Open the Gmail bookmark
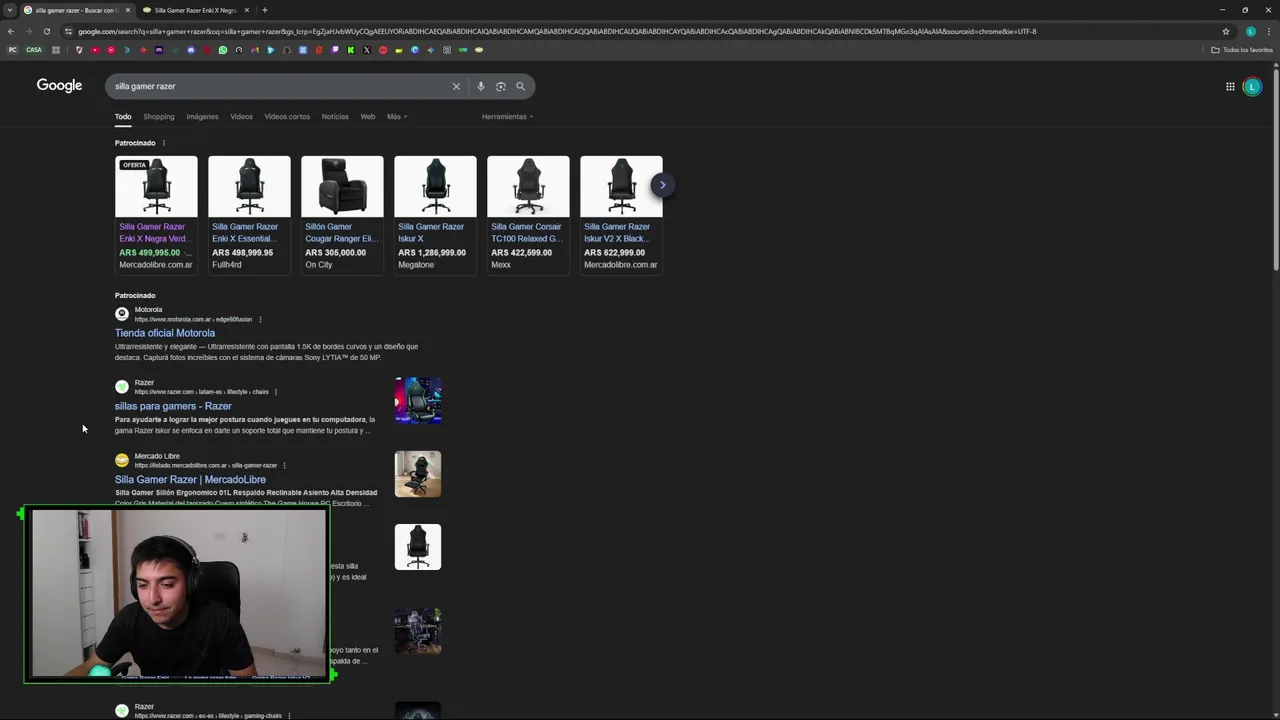 pos(255,50)
